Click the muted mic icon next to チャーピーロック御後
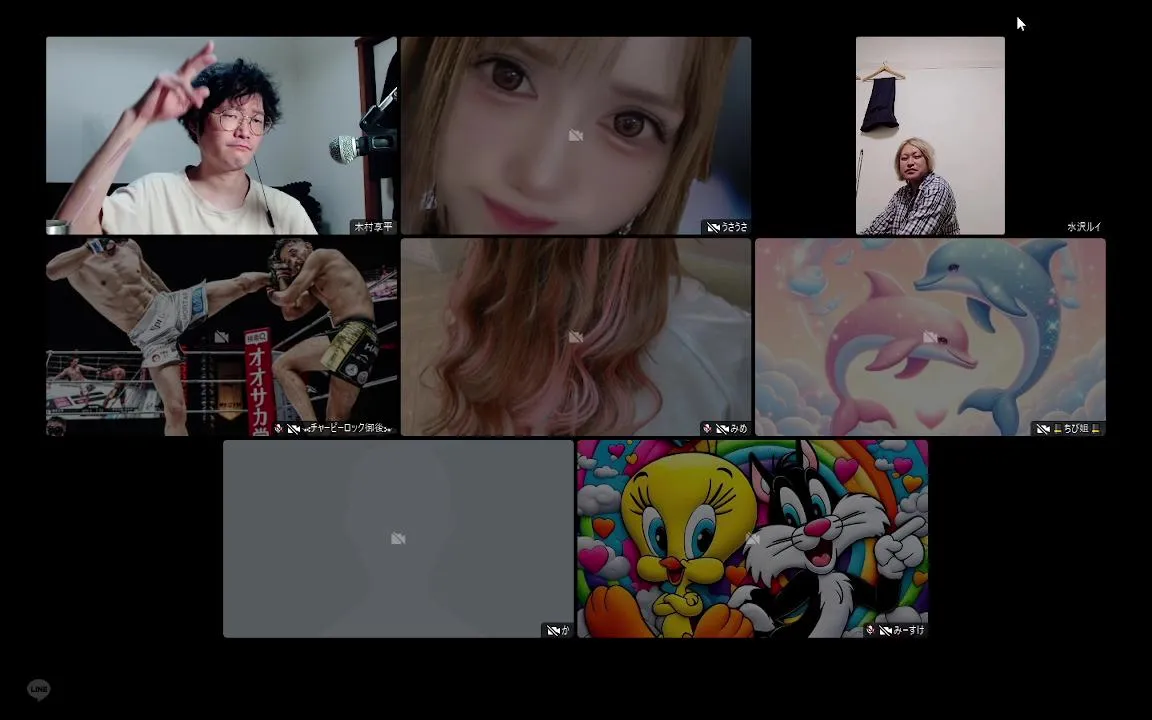This screenshot has width=1152, height=720. tap(278, 428)
